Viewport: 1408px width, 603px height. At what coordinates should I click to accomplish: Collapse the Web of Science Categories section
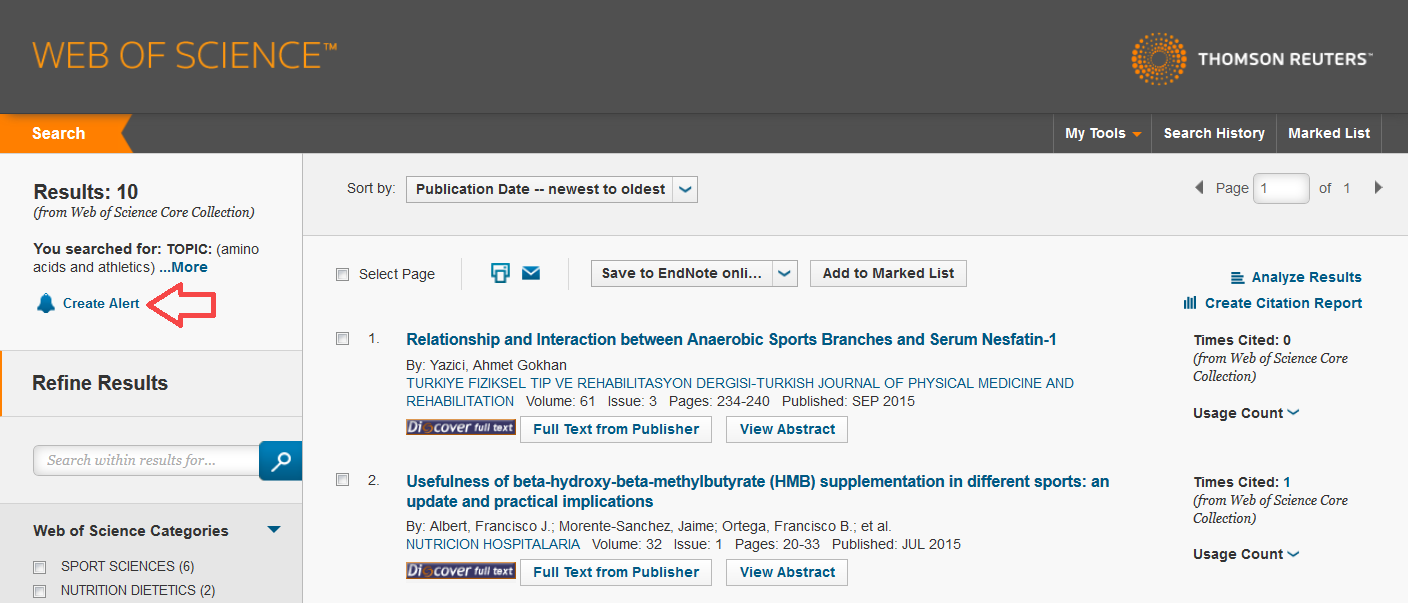274,530
